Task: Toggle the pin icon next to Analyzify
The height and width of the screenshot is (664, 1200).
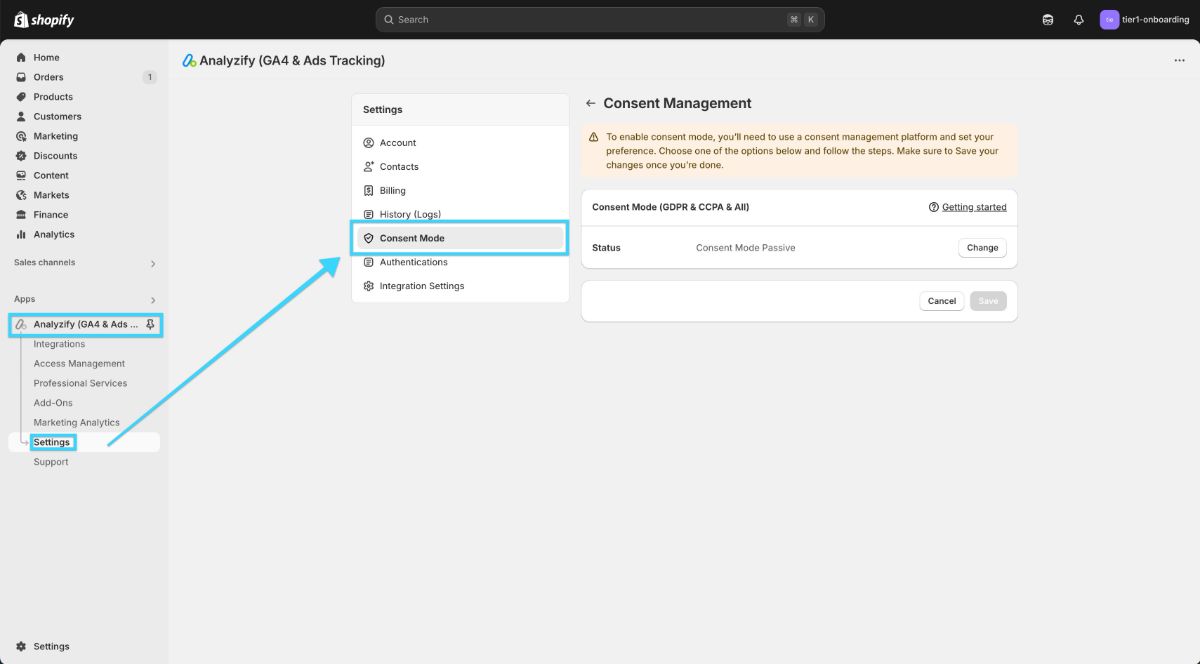Action: [150, 325]
